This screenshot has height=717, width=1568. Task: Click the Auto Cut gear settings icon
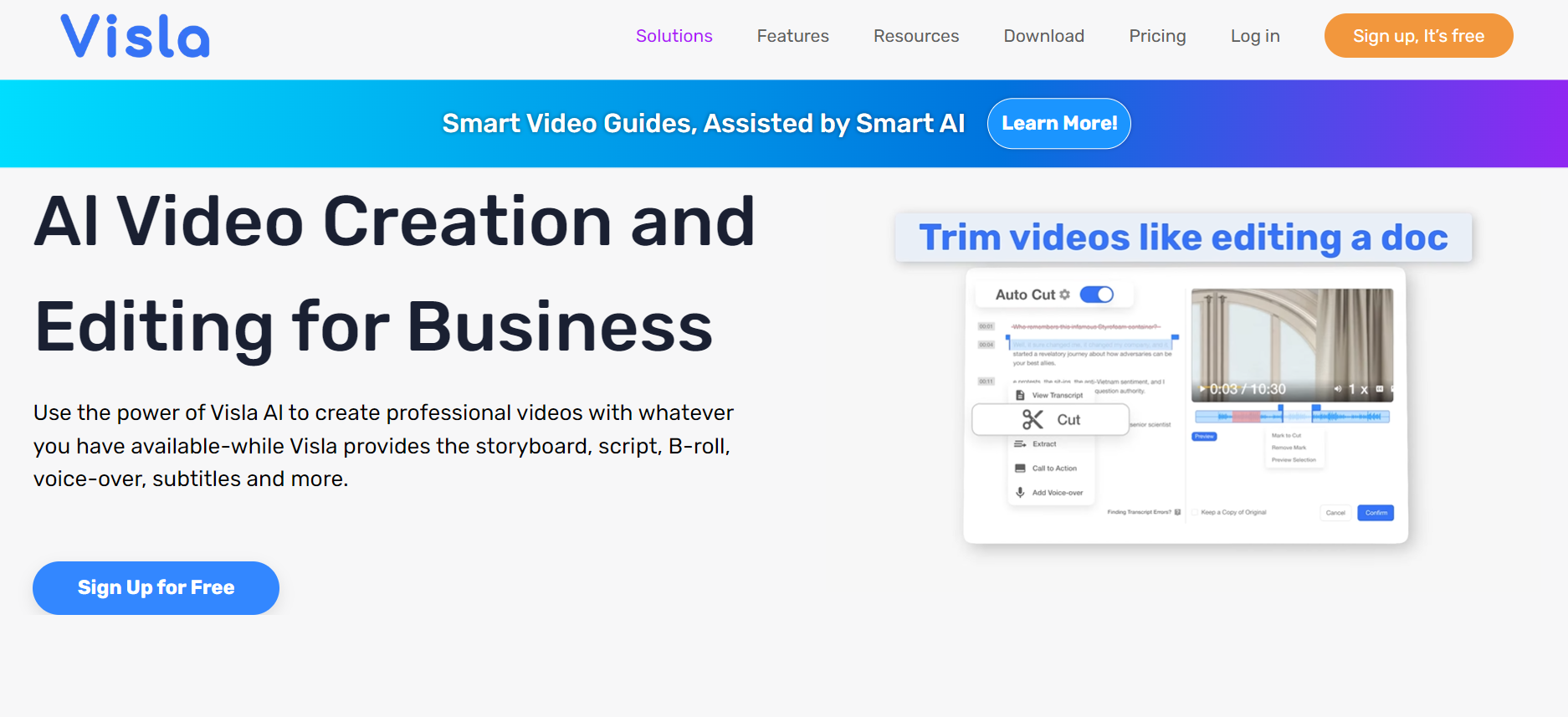point(1064,294)
